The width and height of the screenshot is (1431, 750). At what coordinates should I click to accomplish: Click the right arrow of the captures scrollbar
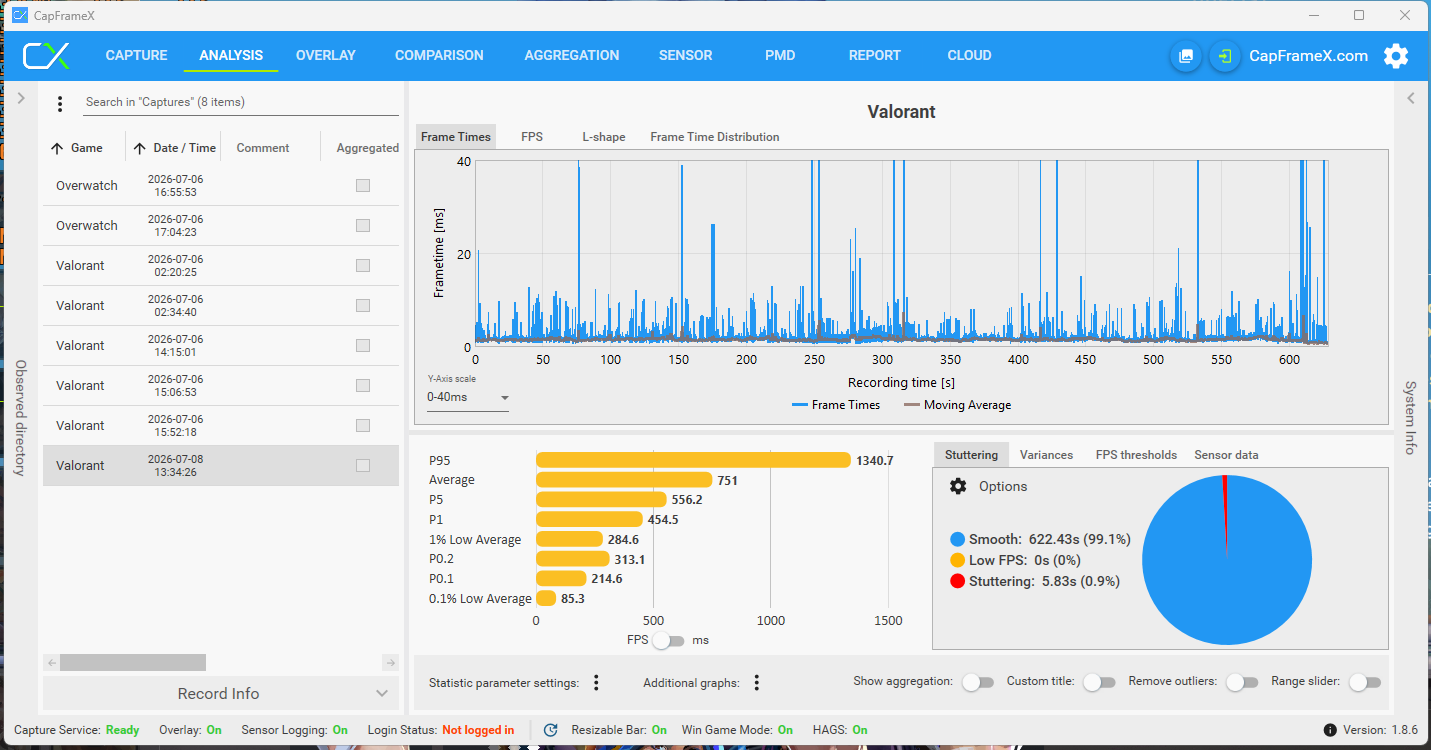coord(391,662)
